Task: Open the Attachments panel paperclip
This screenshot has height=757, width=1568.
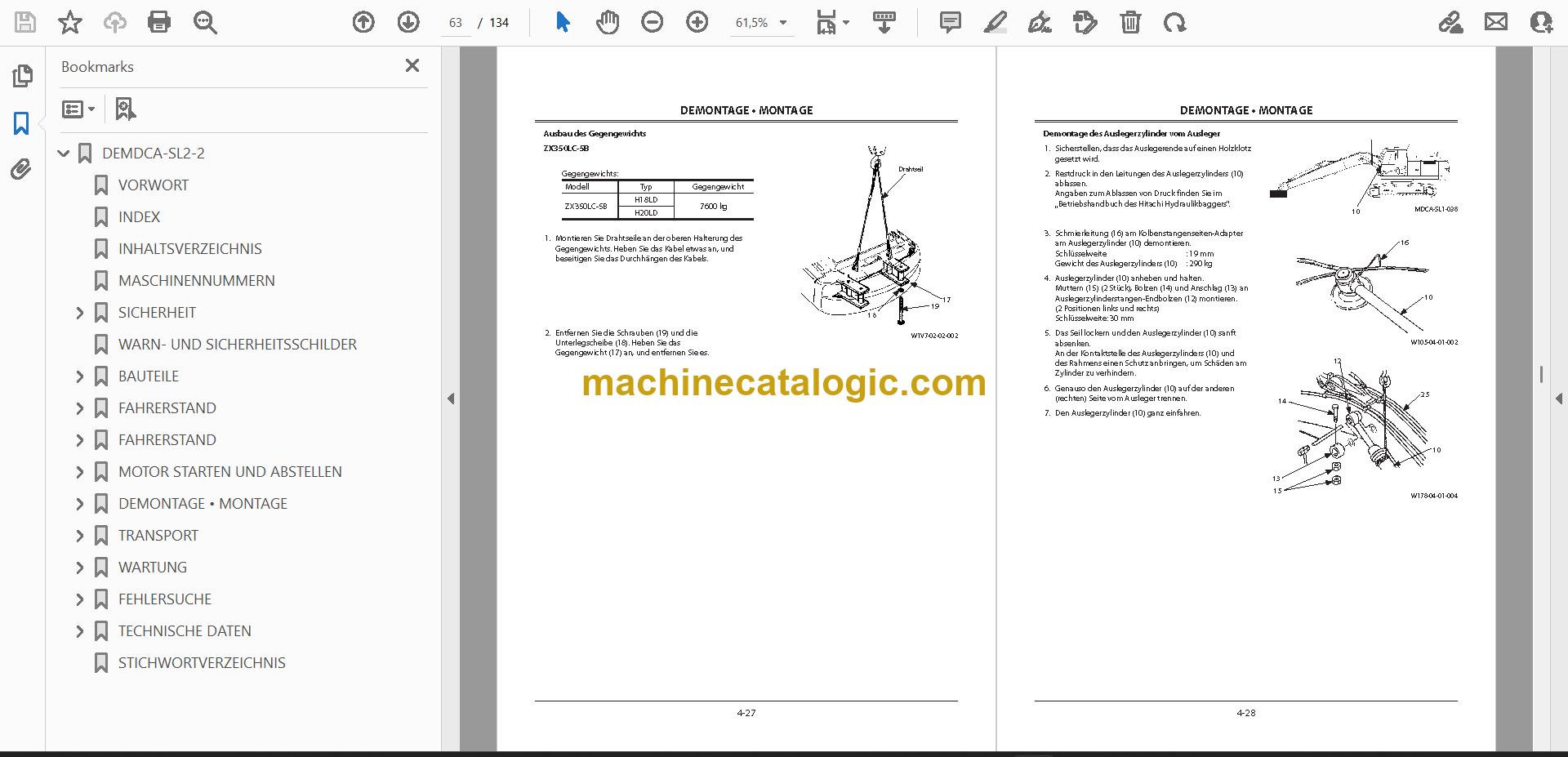Action: (x=21, y=170)
